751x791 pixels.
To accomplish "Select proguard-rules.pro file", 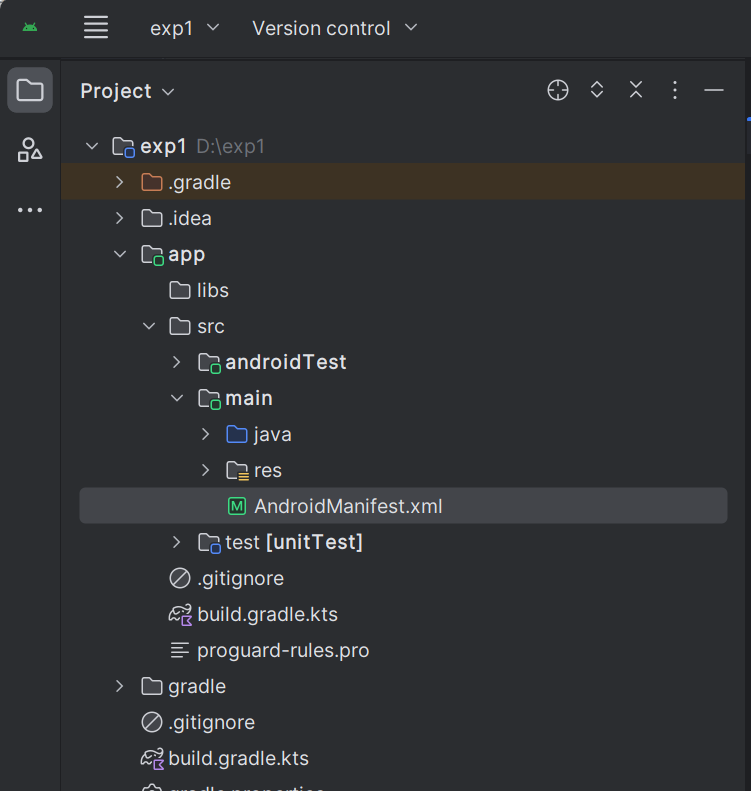I will click(283, 650).
